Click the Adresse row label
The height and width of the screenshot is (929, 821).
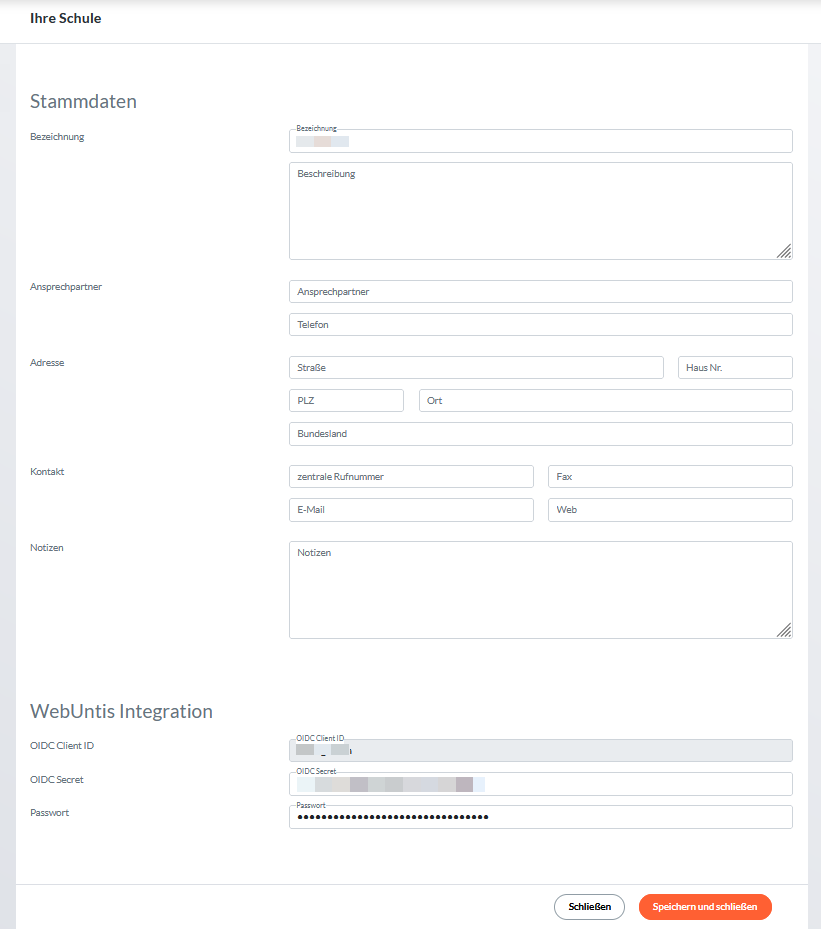pos(47,363)
